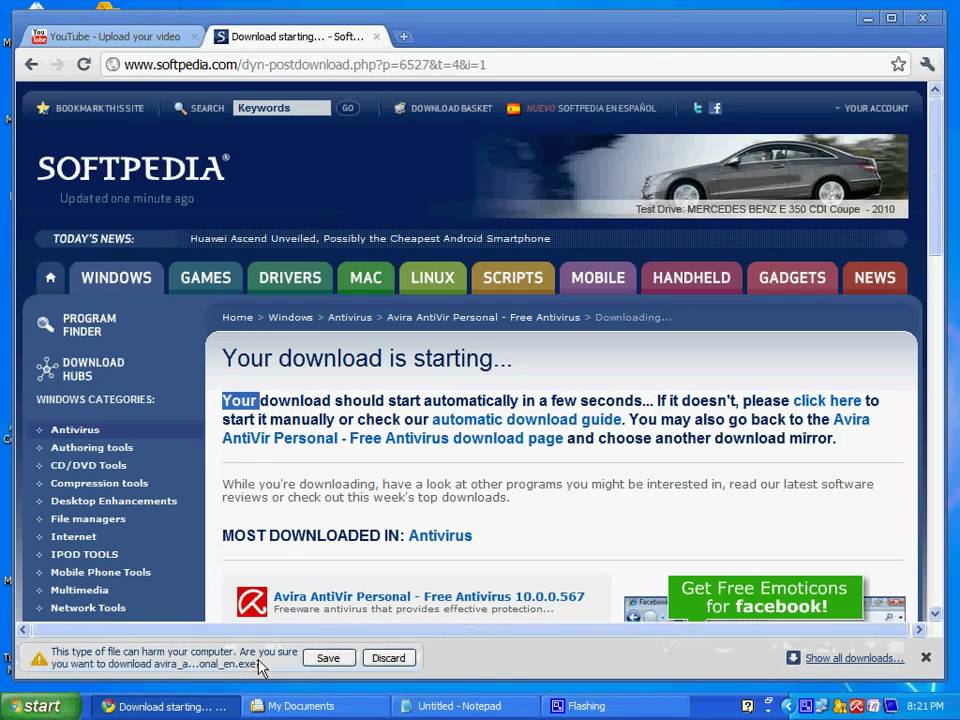Close the downloads bar

point(926,658)
